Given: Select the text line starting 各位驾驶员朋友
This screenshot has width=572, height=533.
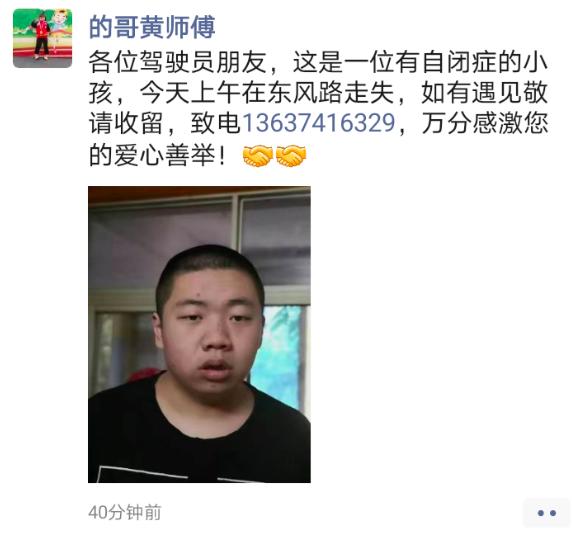Looking at the screenshot, I should [318, 61].
